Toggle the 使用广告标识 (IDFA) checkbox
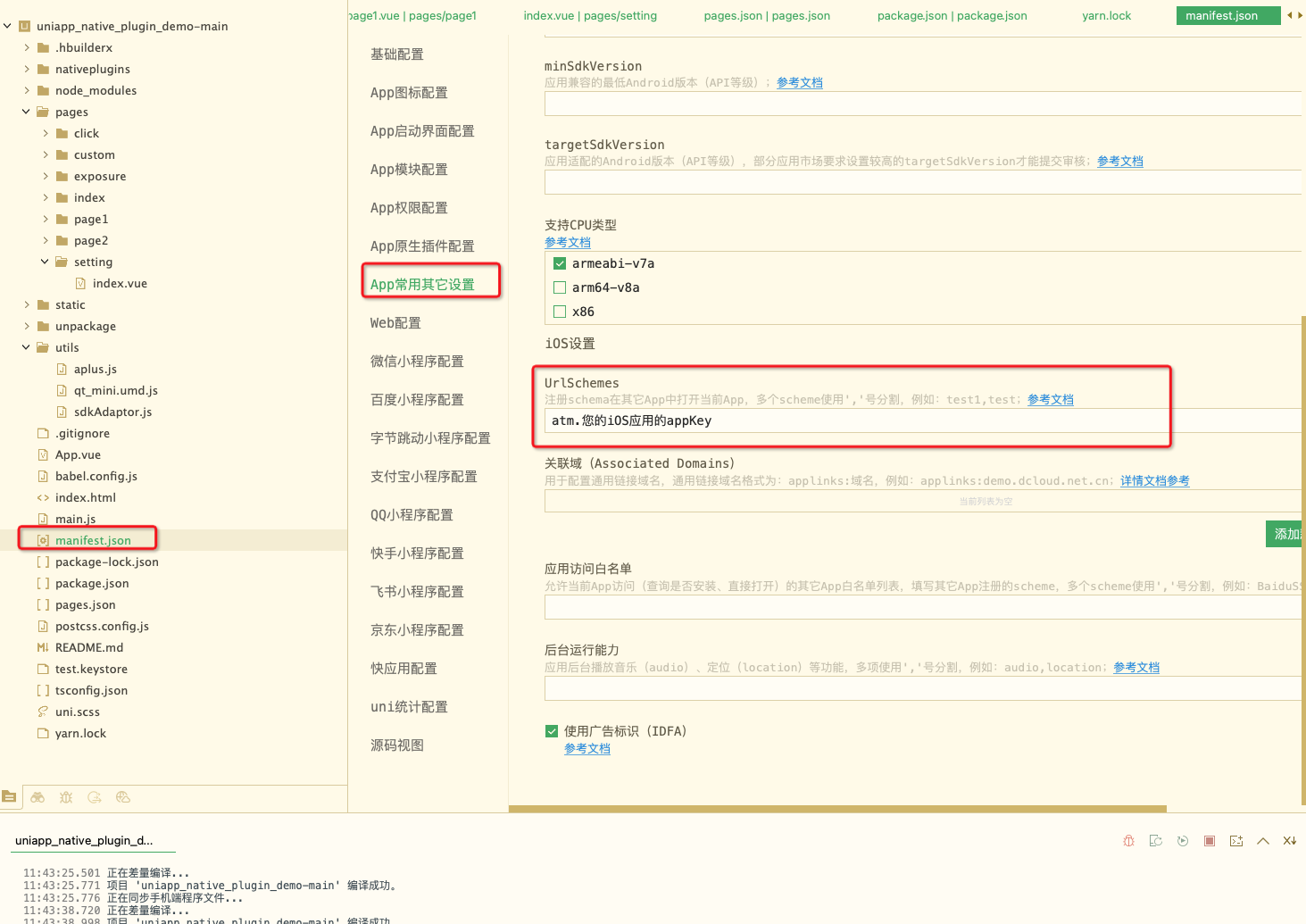The width and height of the screenshot is (1306, 924). point(552,731)
